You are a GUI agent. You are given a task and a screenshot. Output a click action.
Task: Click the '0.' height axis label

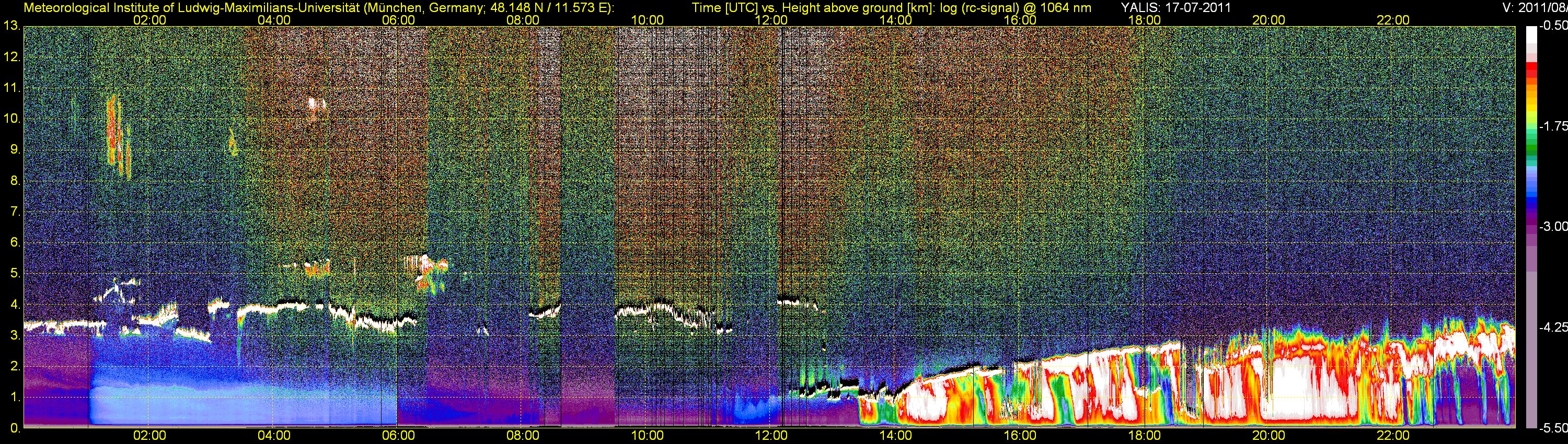(x=15, y=428)
